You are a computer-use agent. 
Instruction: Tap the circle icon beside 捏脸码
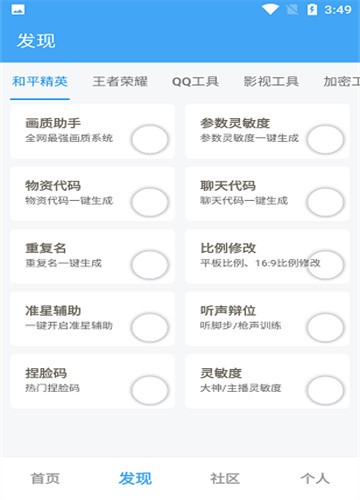tap(150, 390)
